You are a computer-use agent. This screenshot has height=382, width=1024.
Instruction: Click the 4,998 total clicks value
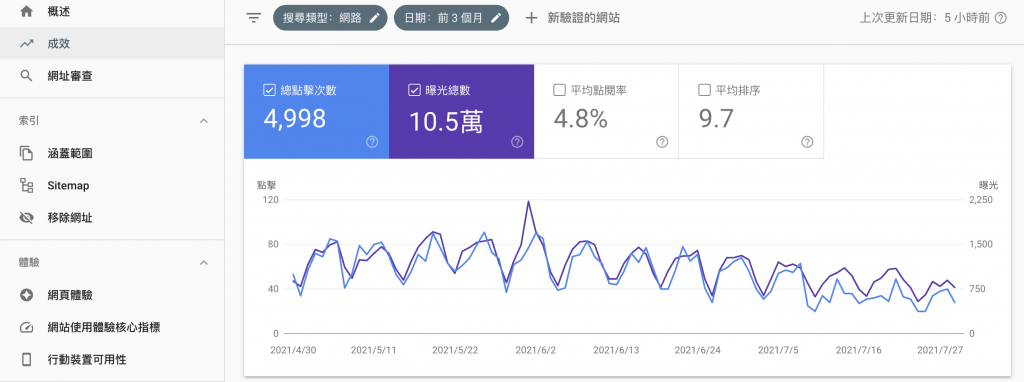click(x=295, y=120)
